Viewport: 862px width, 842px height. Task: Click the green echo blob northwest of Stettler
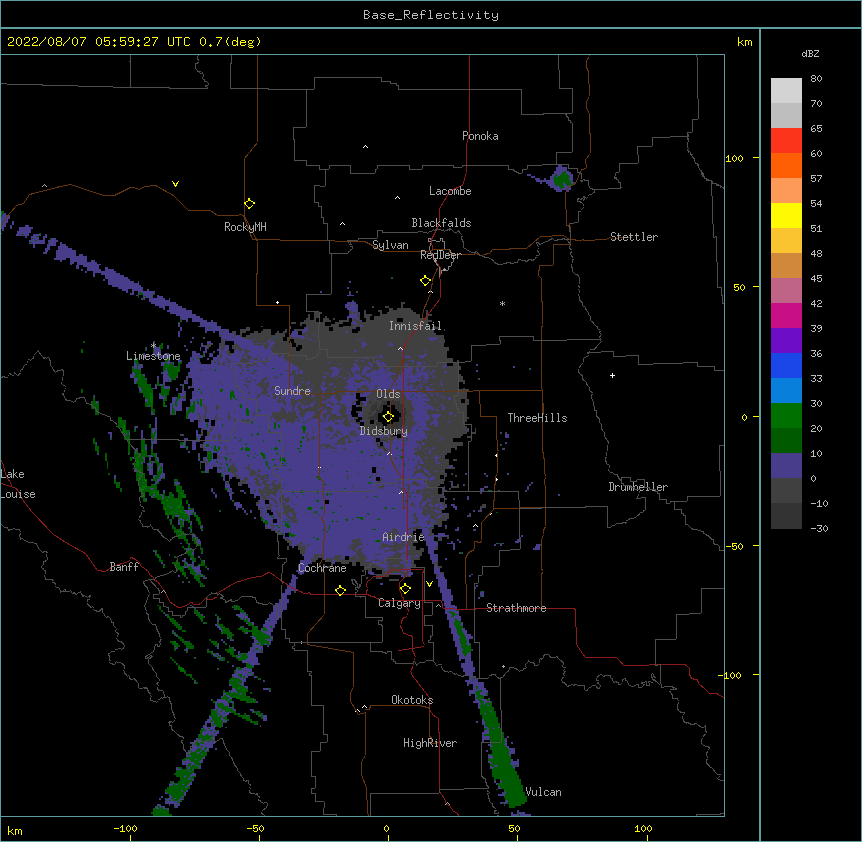pyautogui.click(x=562, y=179)
